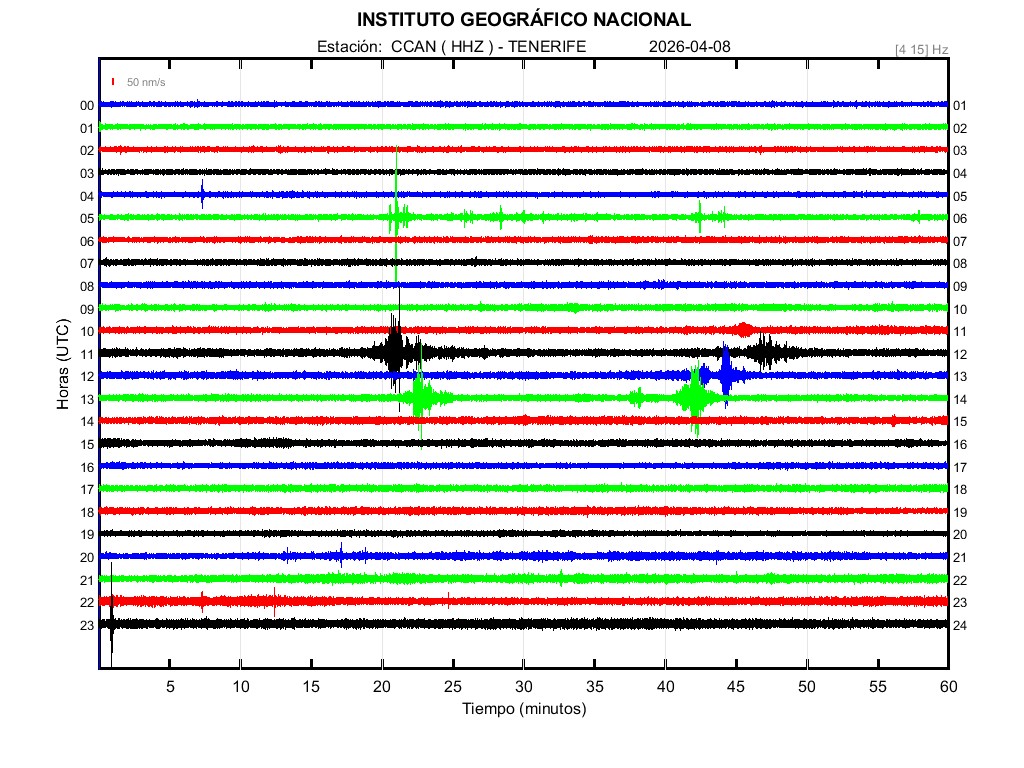This screenshot has width=1024, height=768.
Task: Click the Instituto Geográfico Nacional title
Action: pos(524,20)
